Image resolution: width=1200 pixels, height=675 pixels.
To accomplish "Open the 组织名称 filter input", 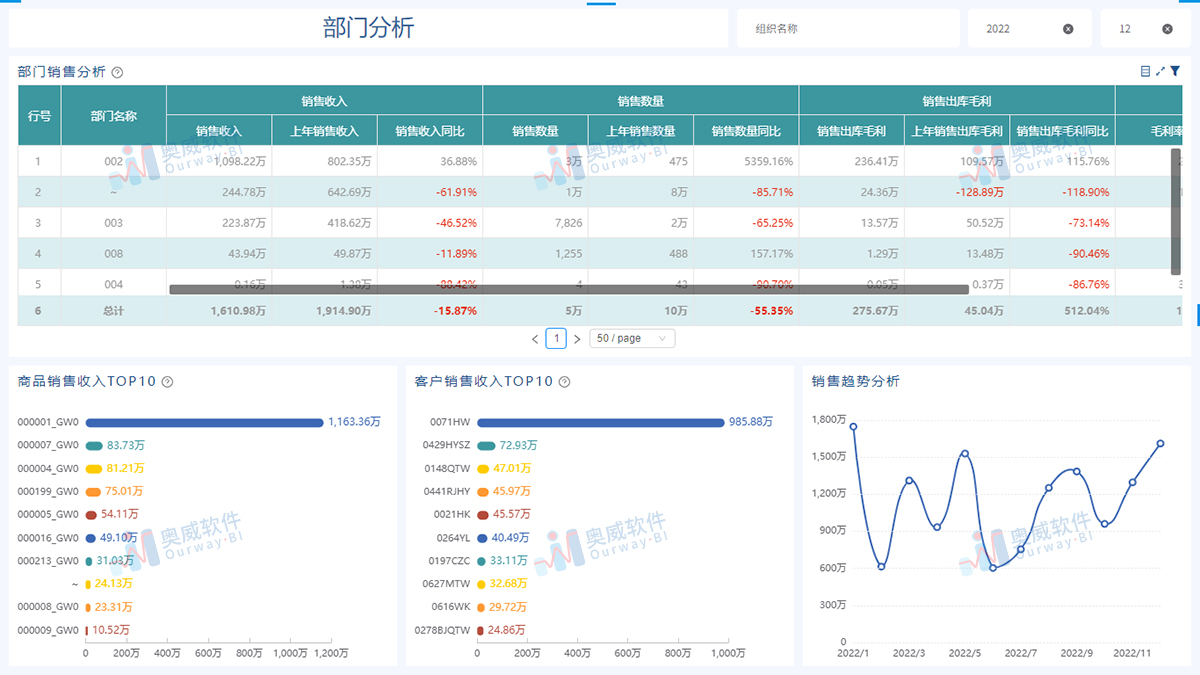I will pos(848,28).
